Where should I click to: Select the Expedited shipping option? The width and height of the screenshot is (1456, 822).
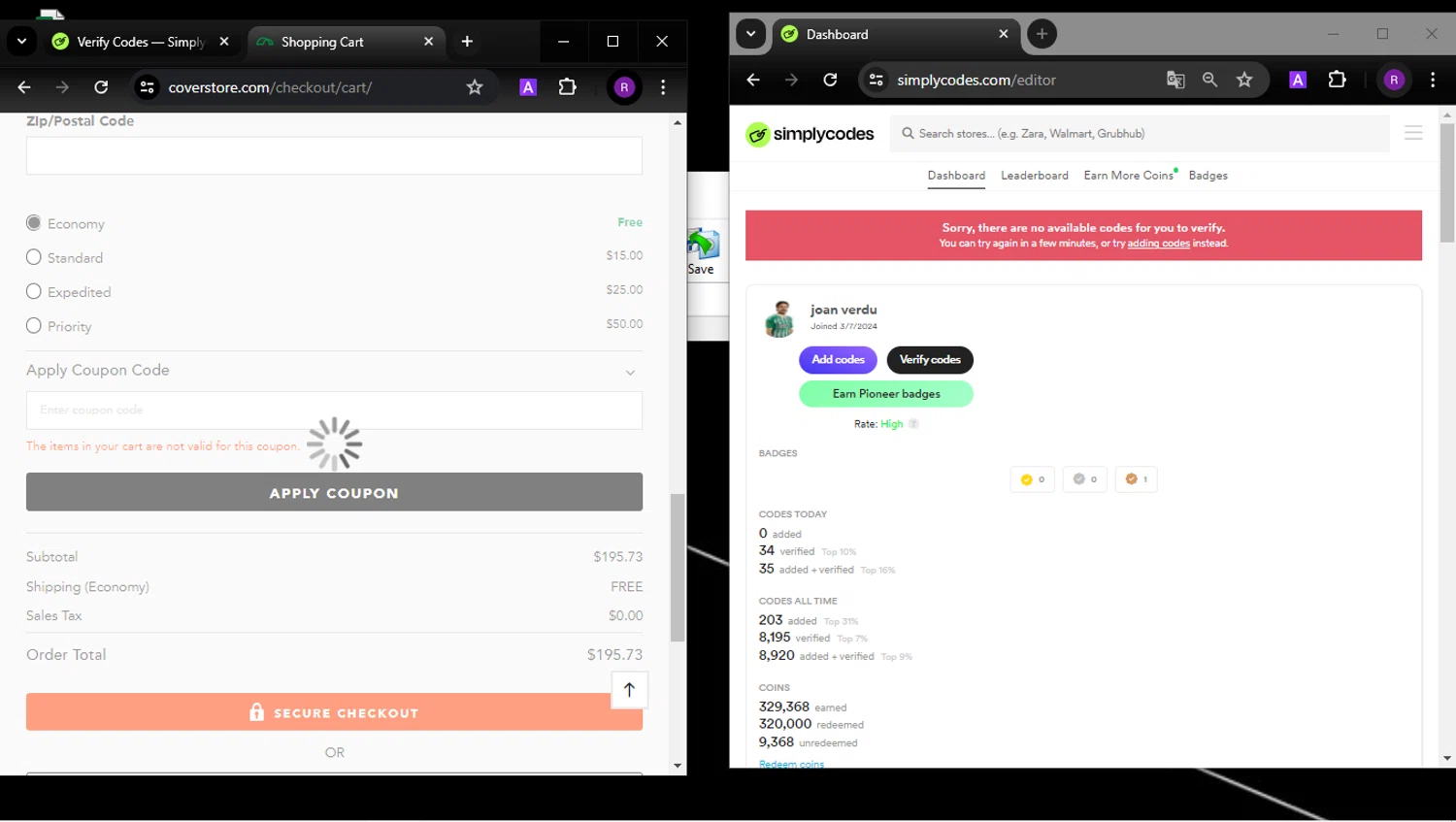click(34, 291)
